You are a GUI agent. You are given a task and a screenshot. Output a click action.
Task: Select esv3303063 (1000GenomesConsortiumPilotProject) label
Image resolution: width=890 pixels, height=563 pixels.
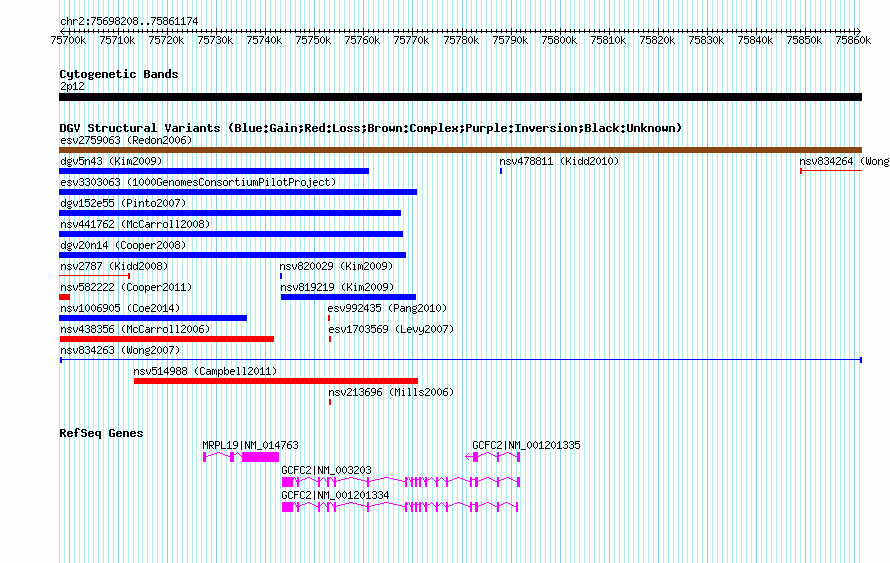point(198,182)
